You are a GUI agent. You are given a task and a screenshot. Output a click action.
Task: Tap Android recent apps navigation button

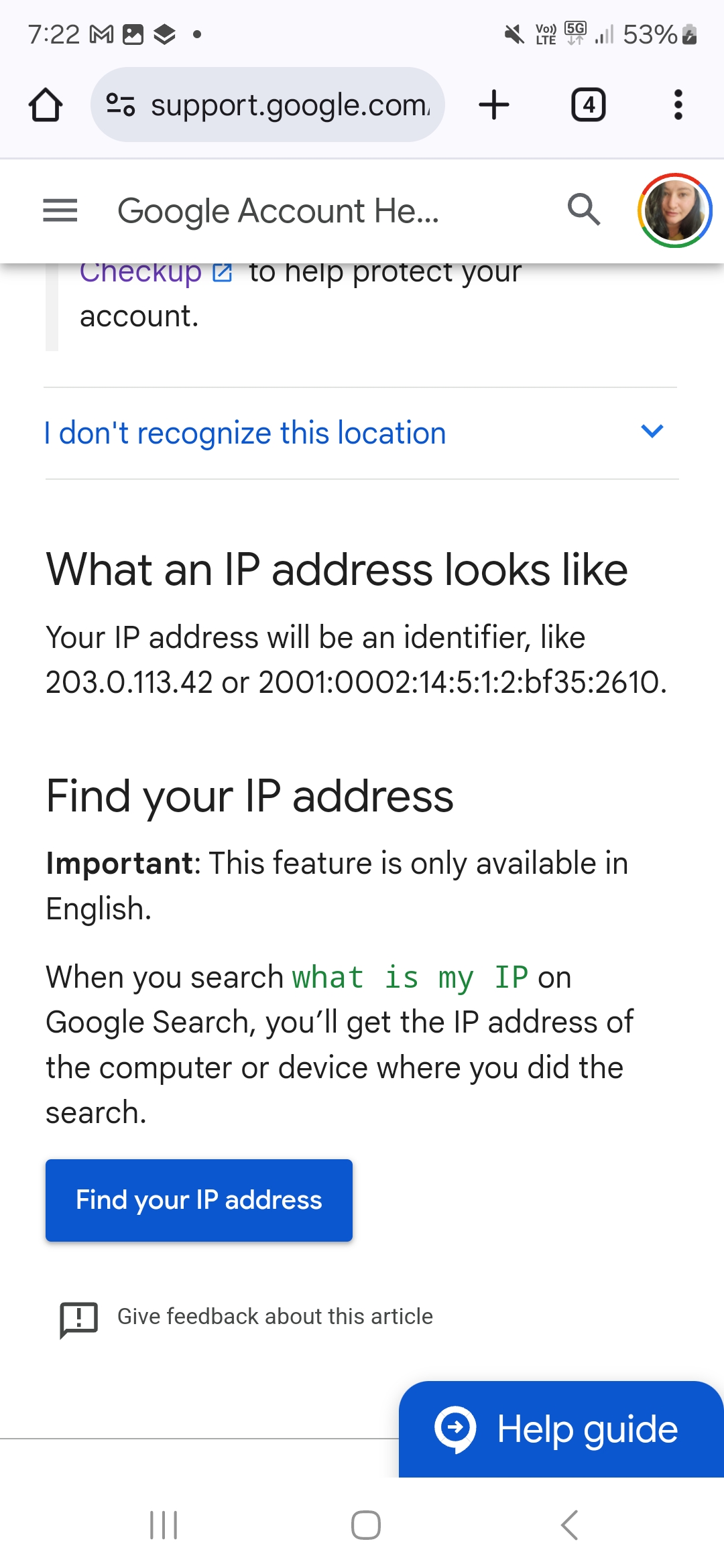point(164,1525)
